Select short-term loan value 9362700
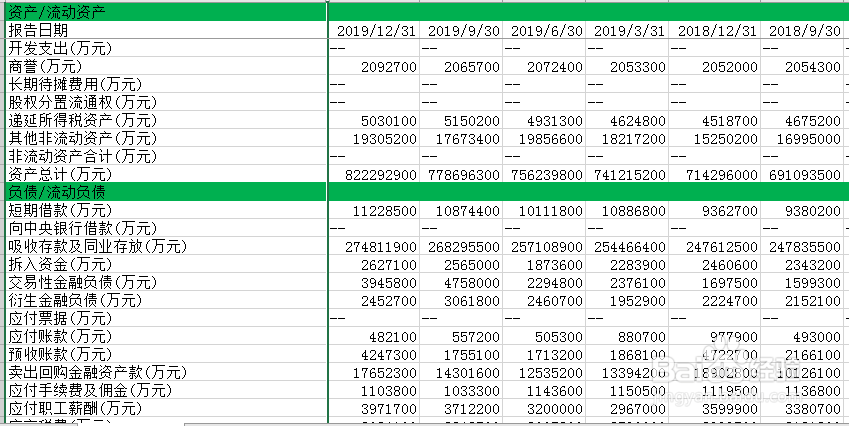Screen dimensions: 849x426 (714, 210)
